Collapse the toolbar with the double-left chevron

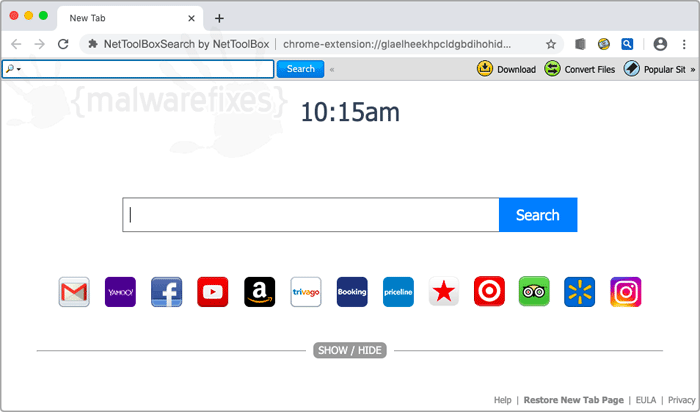point(332,70)
